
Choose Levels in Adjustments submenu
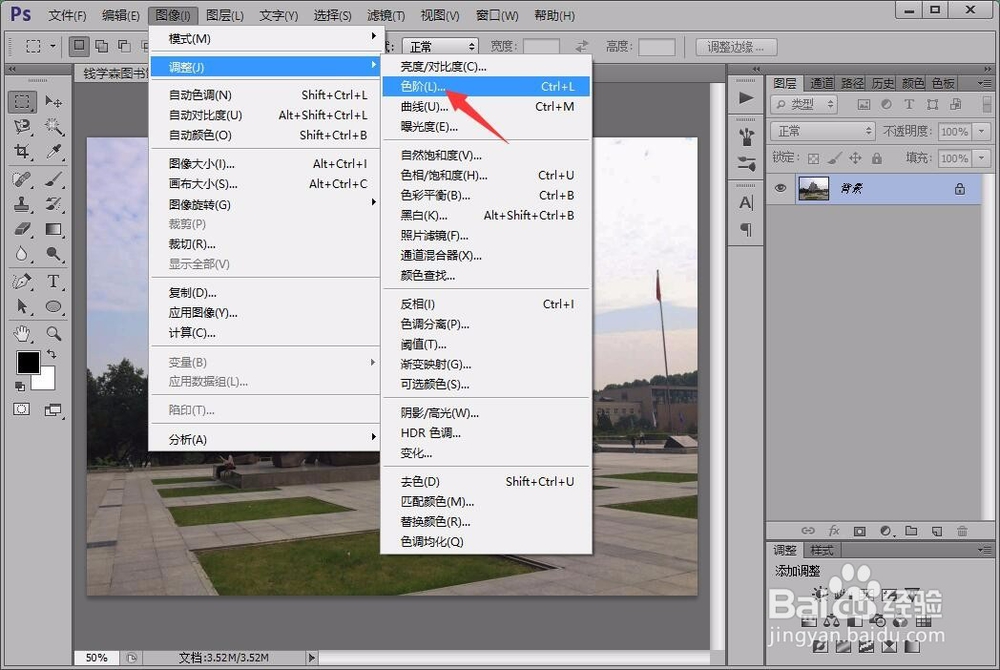point(487,86)
